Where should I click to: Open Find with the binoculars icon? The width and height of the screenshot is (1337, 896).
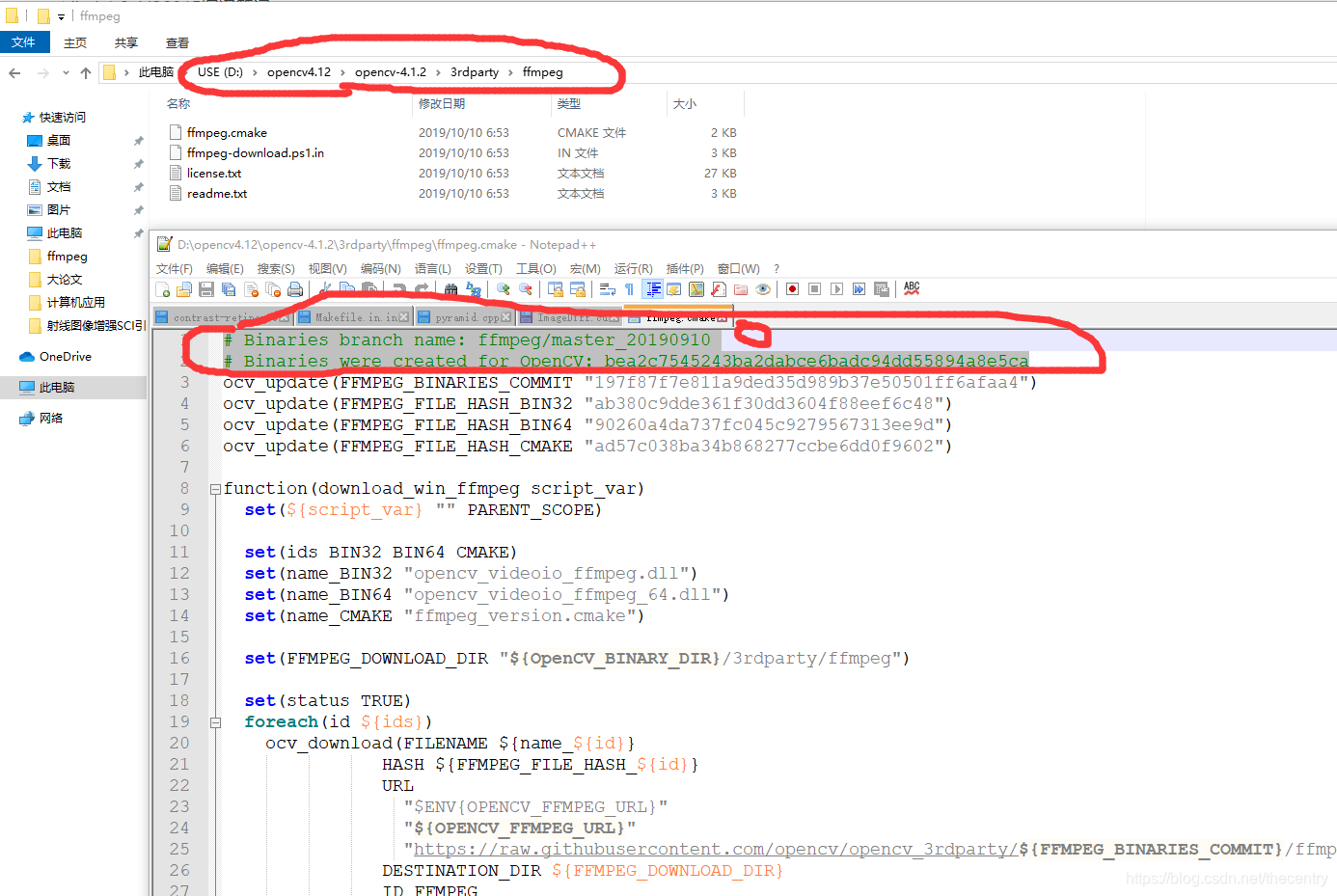(x=450, y=289)
